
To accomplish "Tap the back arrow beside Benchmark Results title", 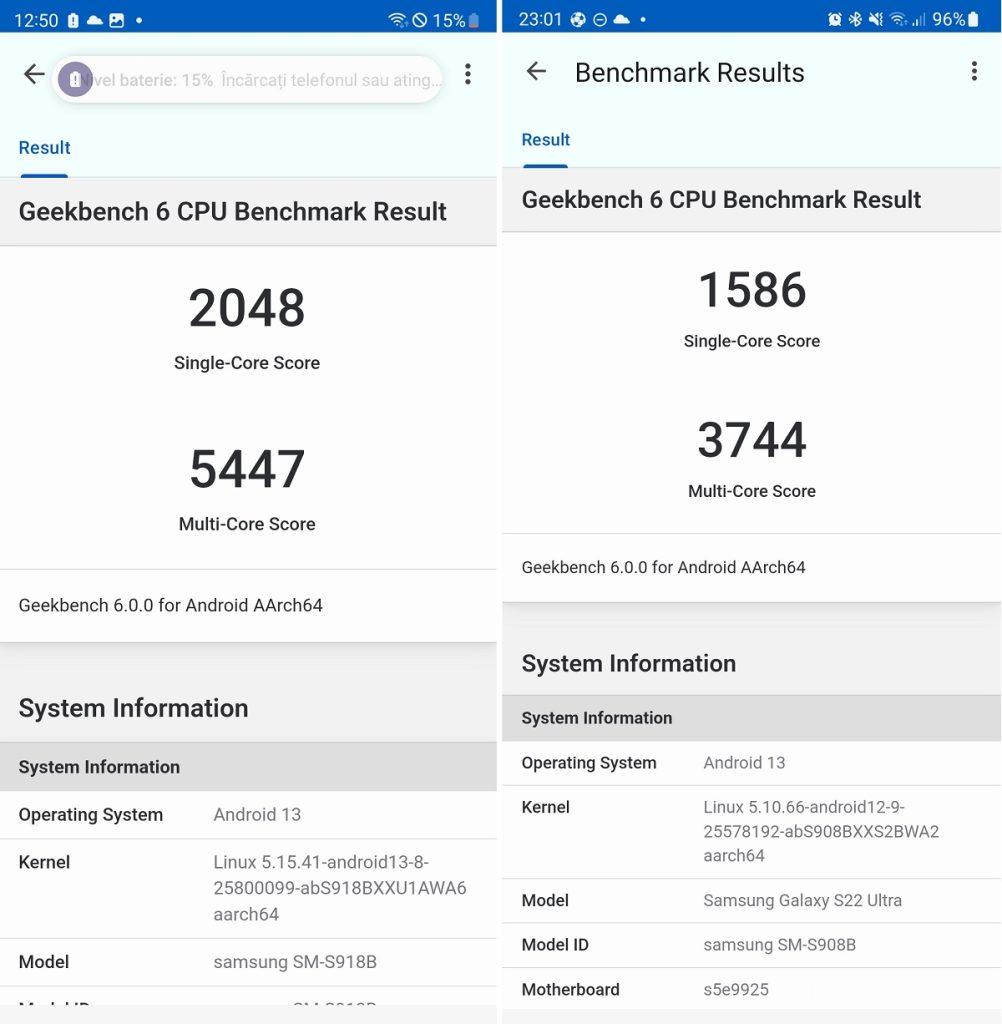I will tap(536, 71).
